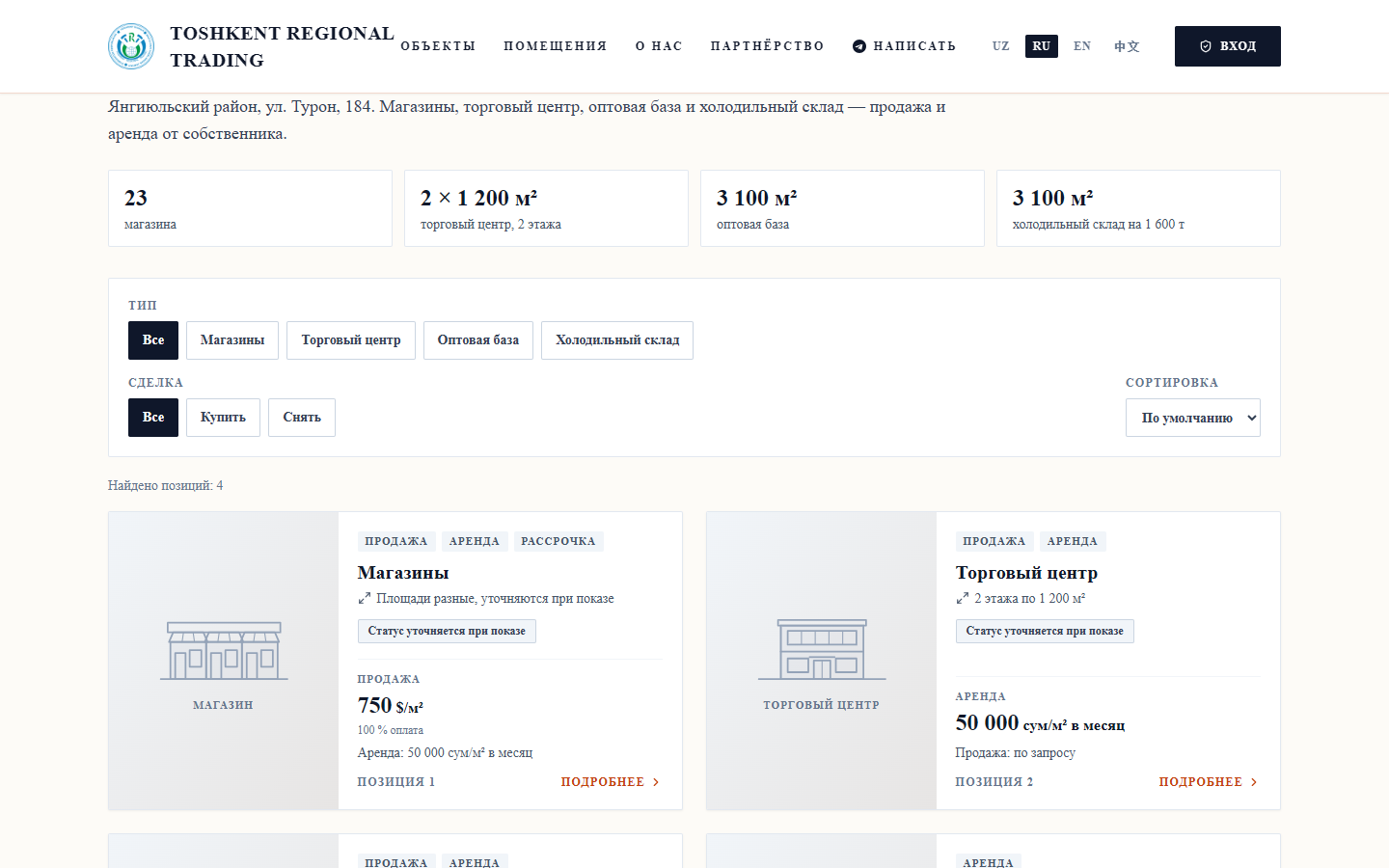Click the area icon next to 2 этажа

coord(962,599)
